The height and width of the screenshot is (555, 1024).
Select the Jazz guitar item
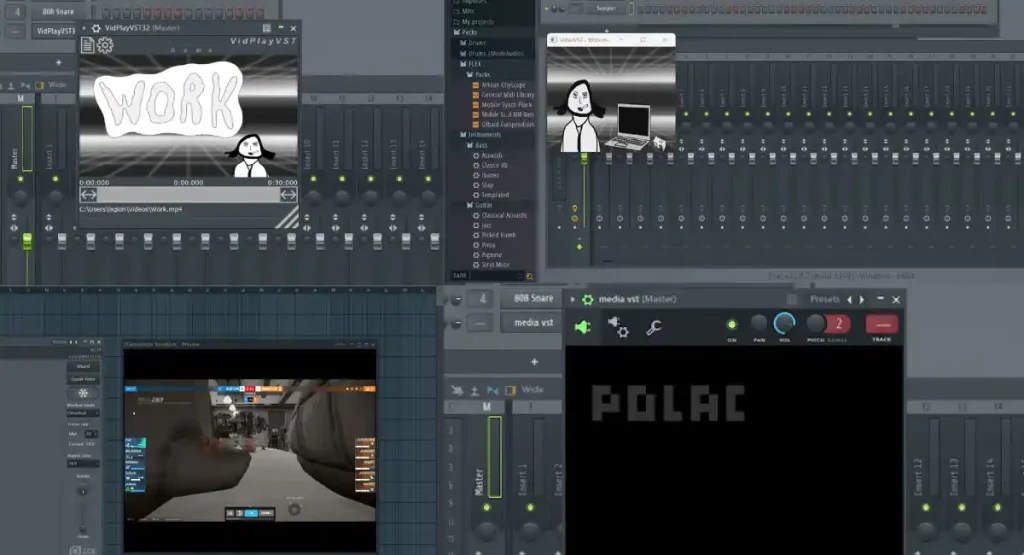click(487, 225)
